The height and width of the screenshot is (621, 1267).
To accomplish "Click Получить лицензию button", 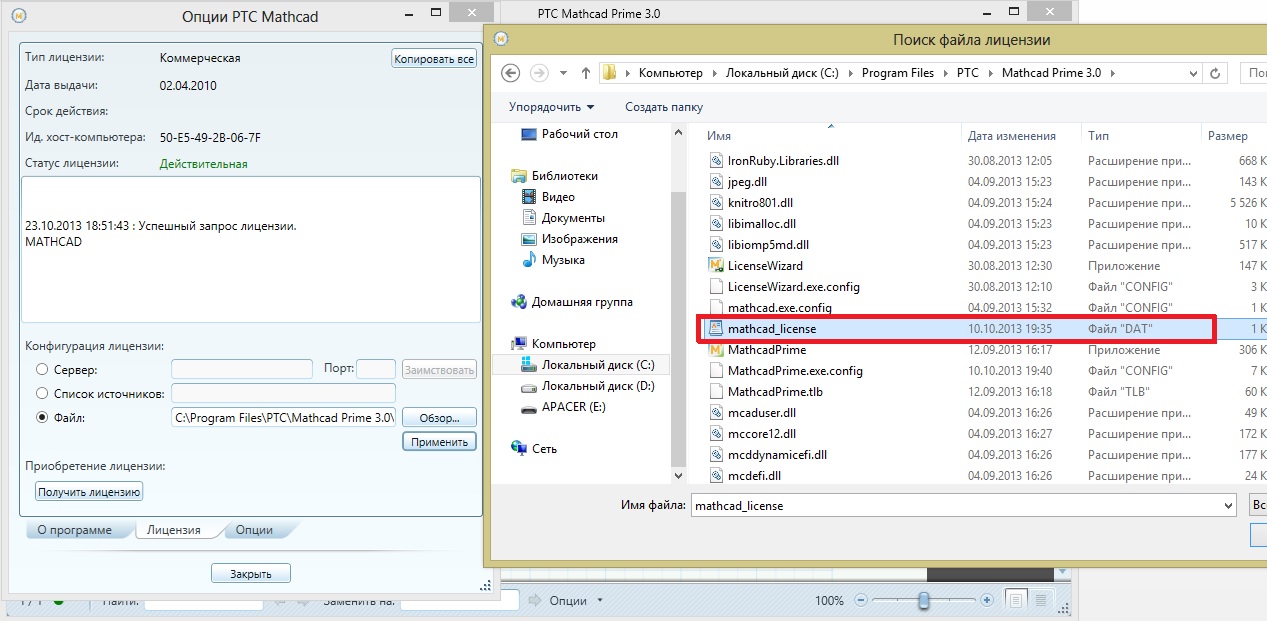I will click(89, 491).
